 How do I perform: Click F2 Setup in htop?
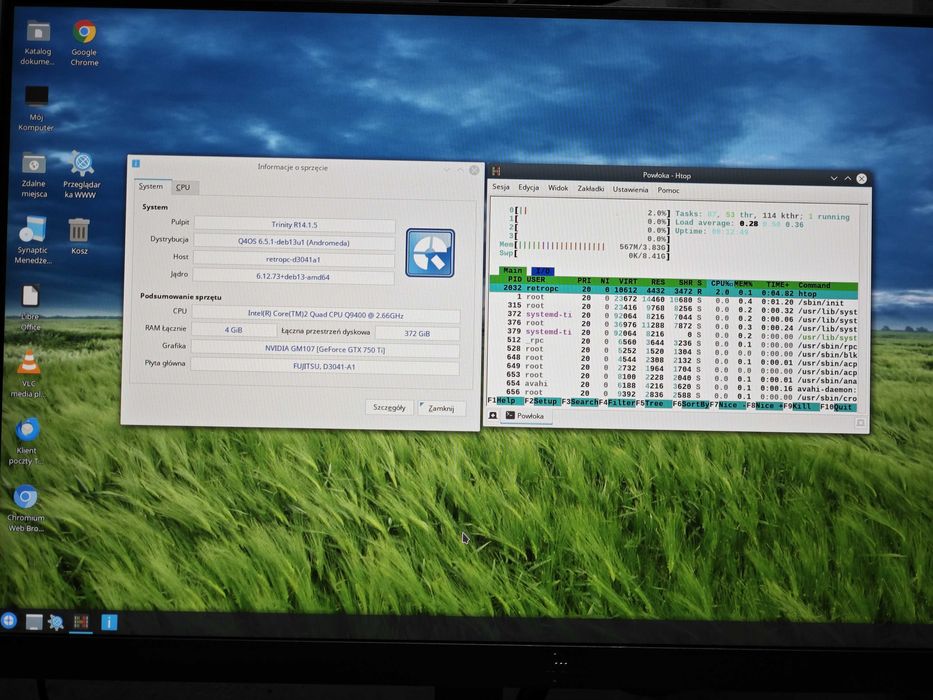click(542, 402)
